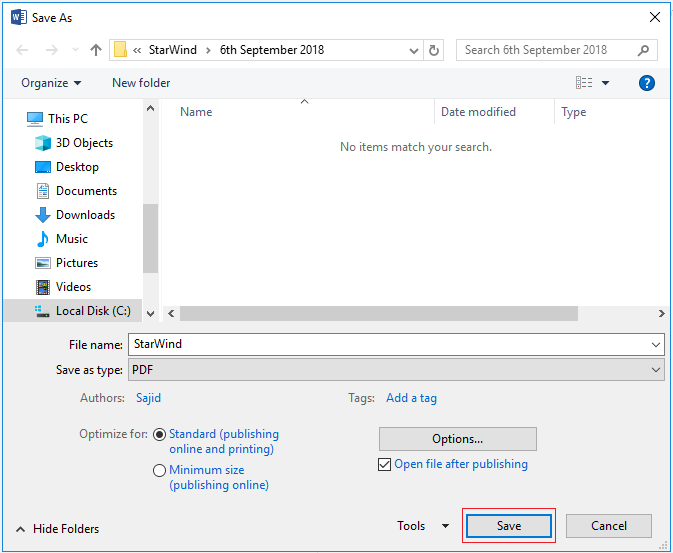Click the horizontal scrollbar thumb

(379, 313)
